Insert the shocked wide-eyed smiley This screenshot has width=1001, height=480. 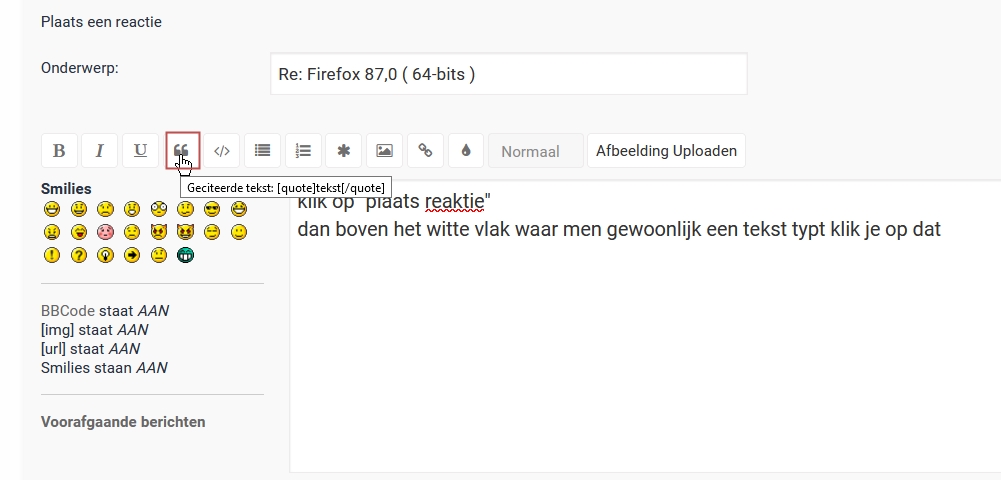tap(158, 209)
